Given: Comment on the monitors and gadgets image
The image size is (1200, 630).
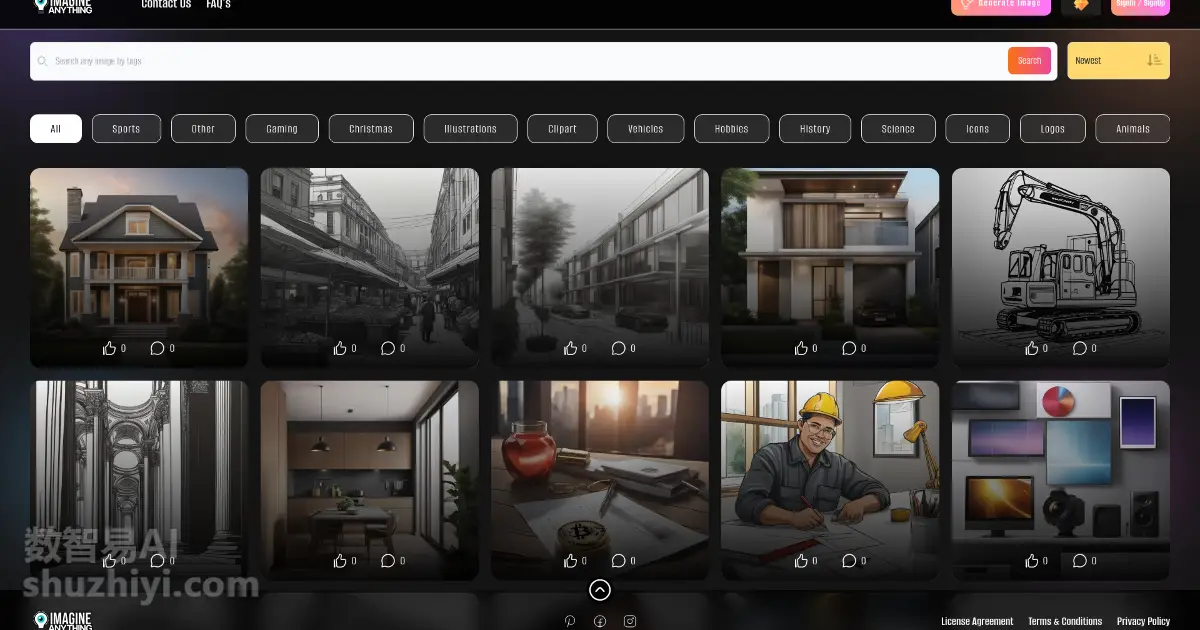Looking at the screenshot, I should tap(1080, 561).
